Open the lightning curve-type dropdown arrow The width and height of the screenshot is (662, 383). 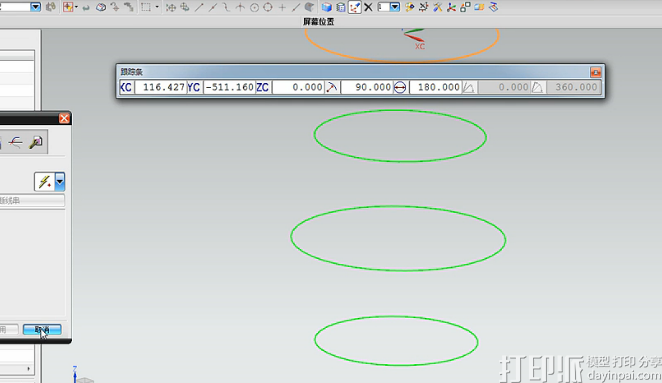[x=60, y=182]
